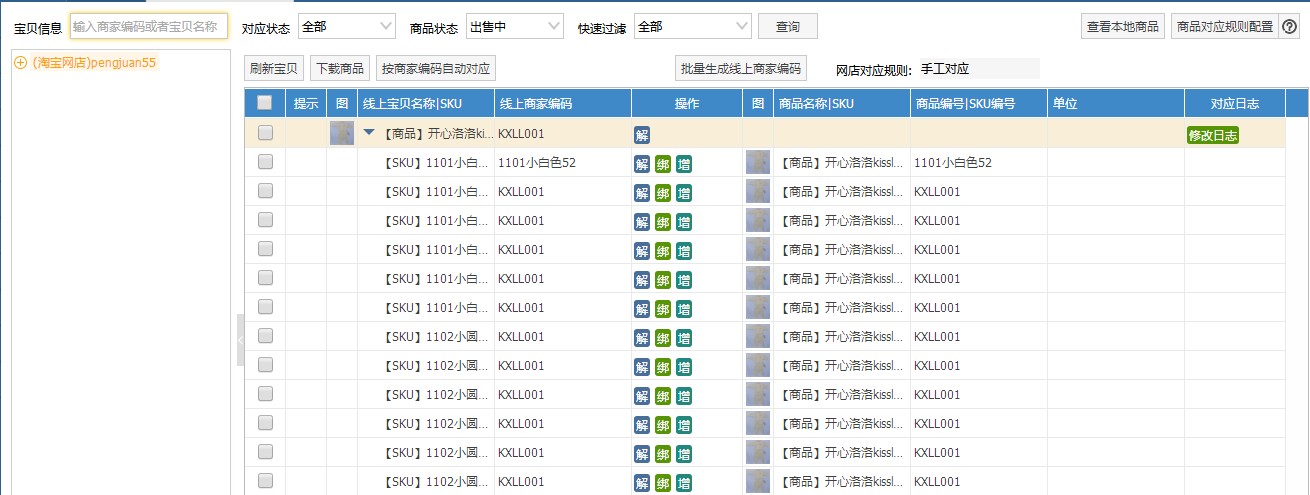Screen dimensions: 1310x495
Task: Click the 批量生成线上商家编码 button
Action: pyautogui.click(x=740, y=69)
